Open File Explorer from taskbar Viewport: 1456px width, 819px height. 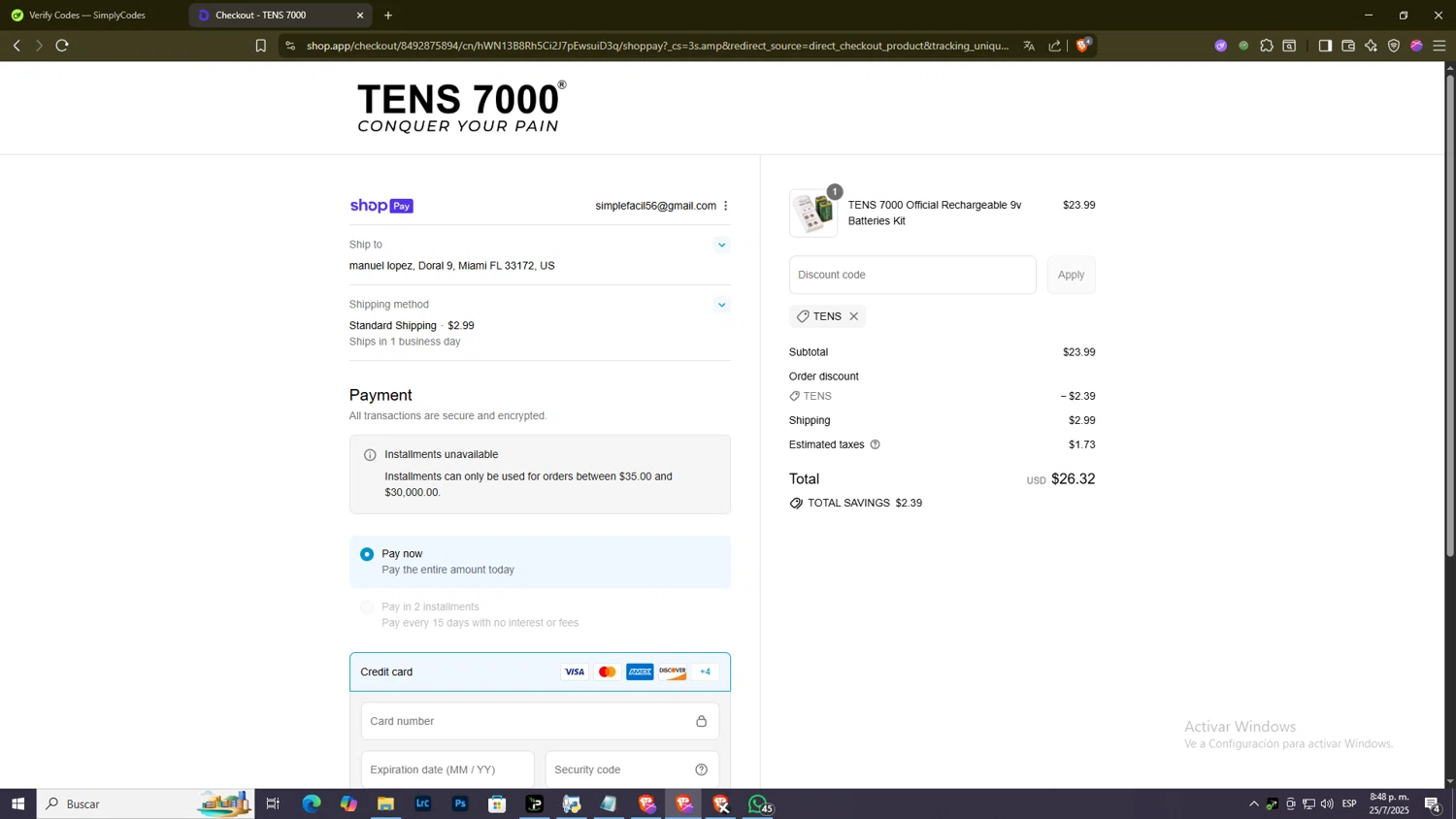click(x=385, y=803)
